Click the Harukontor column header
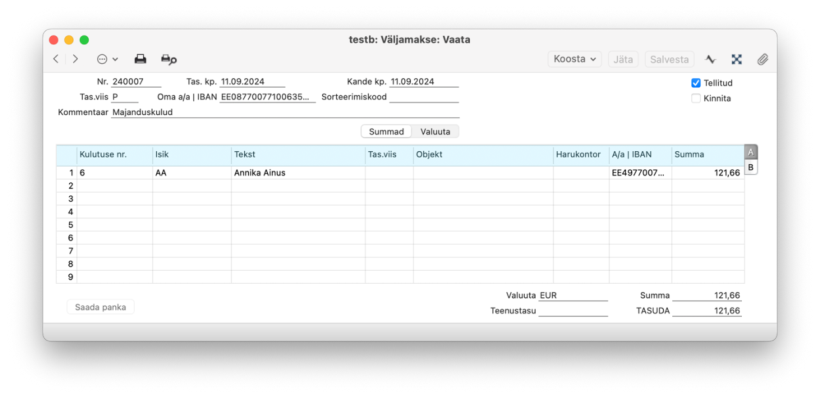This screenshot has height=398, width=820. (582, 155)
